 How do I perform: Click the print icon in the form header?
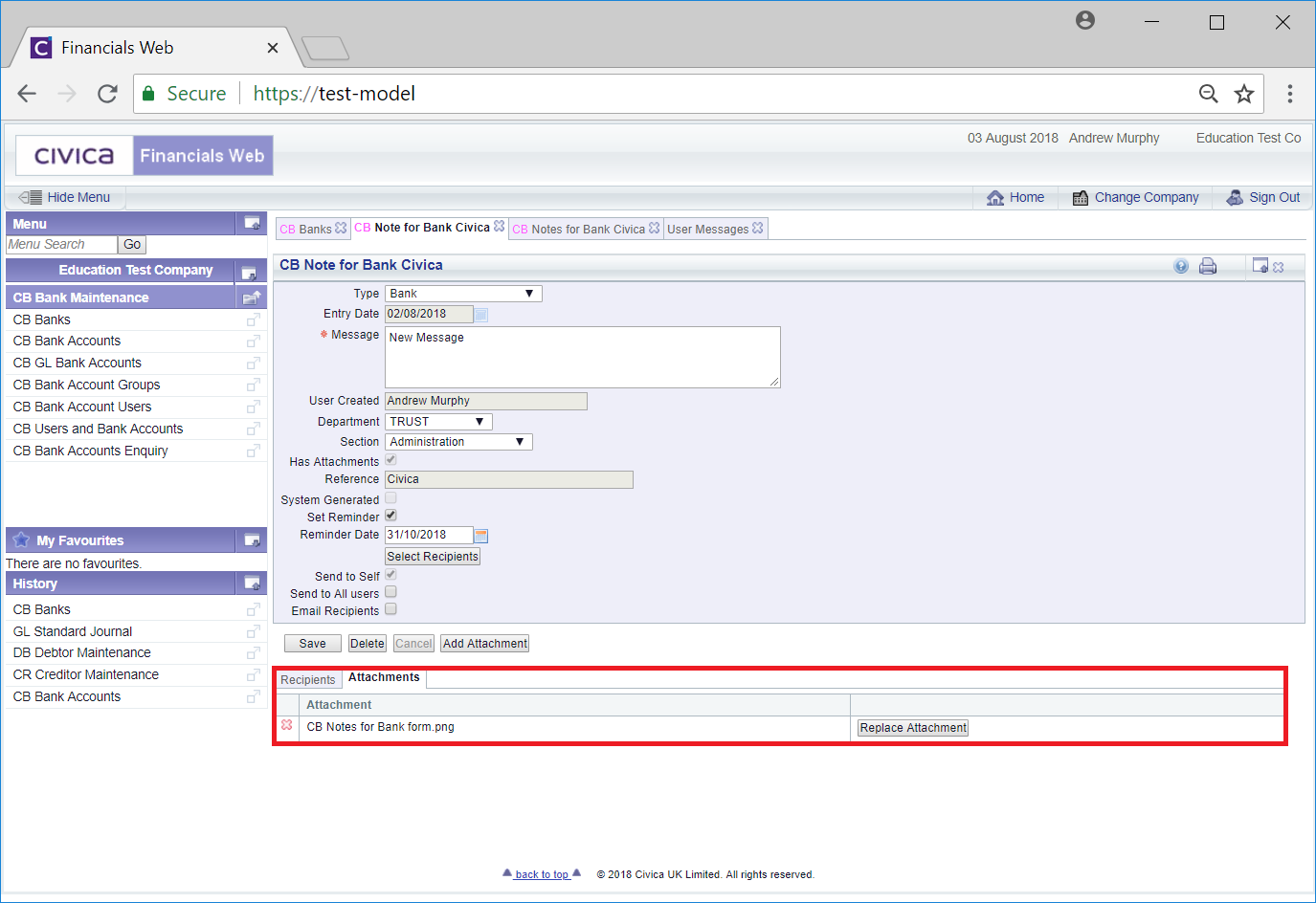[1208, 266]
